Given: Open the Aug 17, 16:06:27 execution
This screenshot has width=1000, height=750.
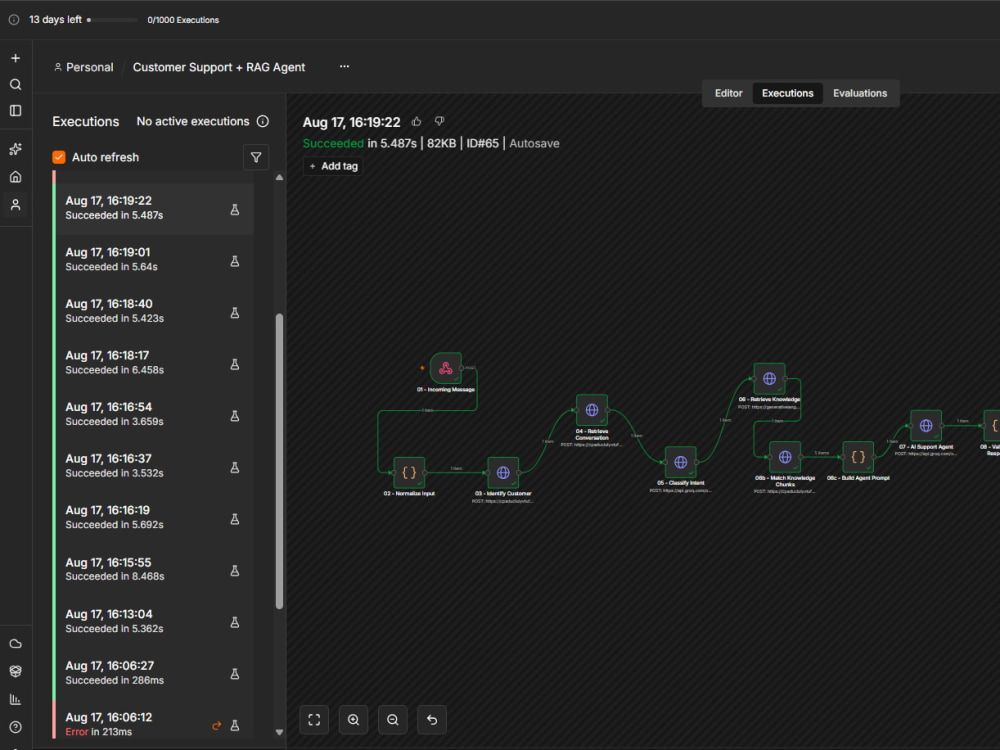Looking at the screenshot, I should 153,673.
